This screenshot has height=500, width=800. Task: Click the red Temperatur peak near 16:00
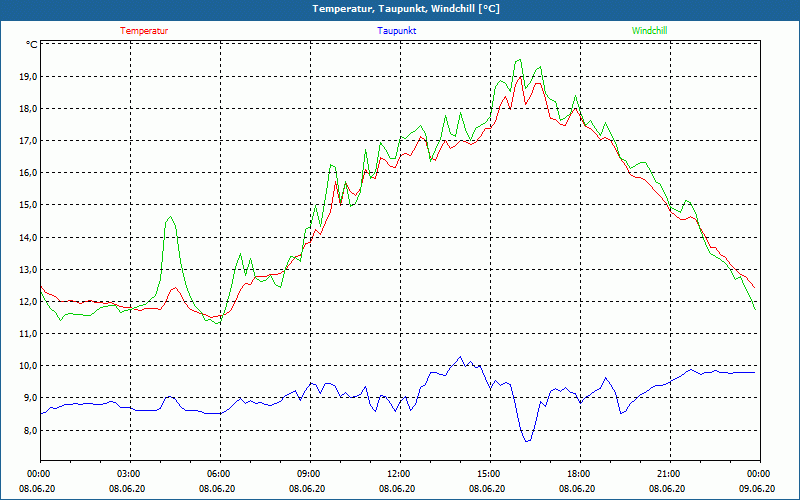(520, 77)
